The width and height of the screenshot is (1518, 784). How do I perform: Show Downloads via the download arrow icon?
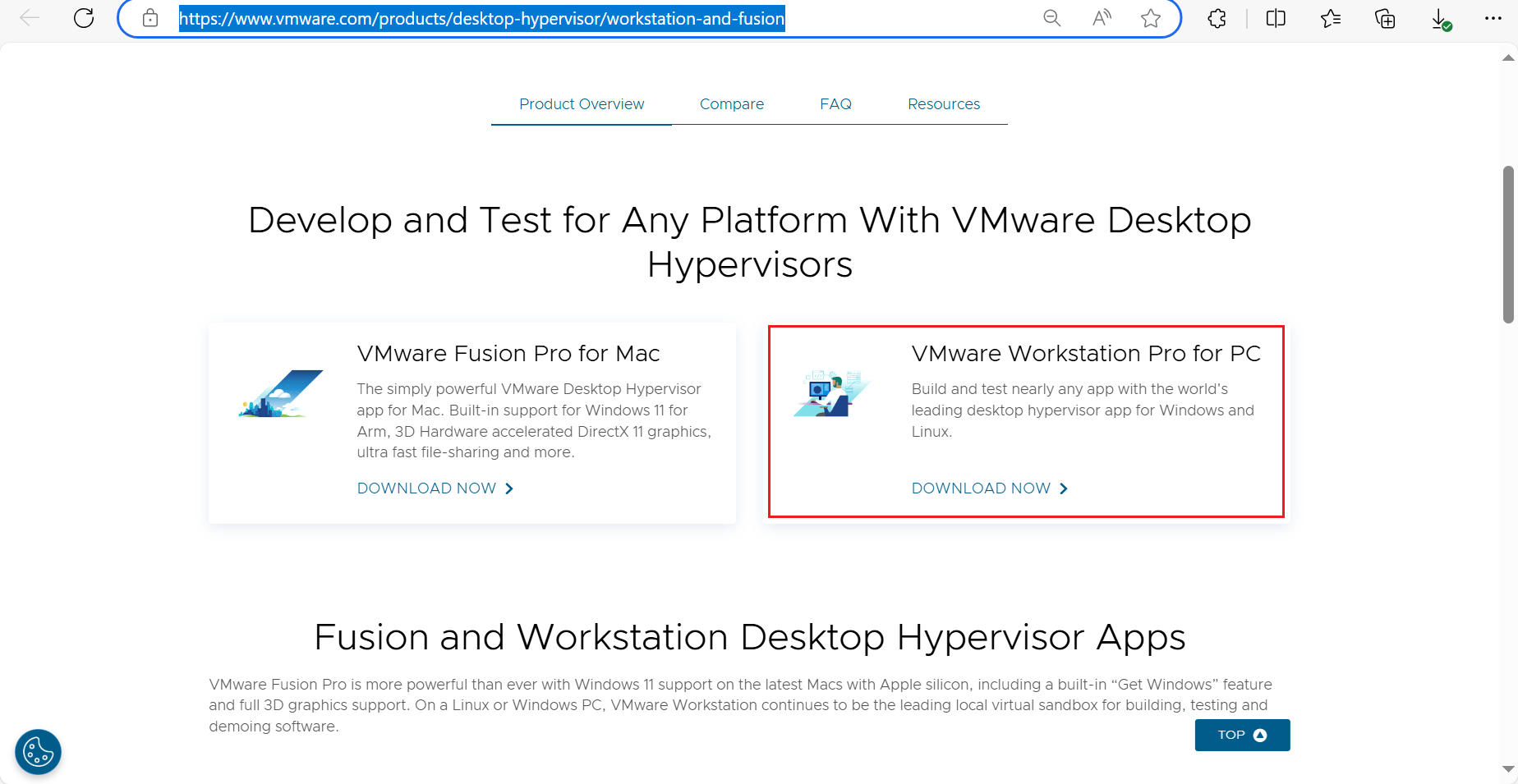point(1441,20)
